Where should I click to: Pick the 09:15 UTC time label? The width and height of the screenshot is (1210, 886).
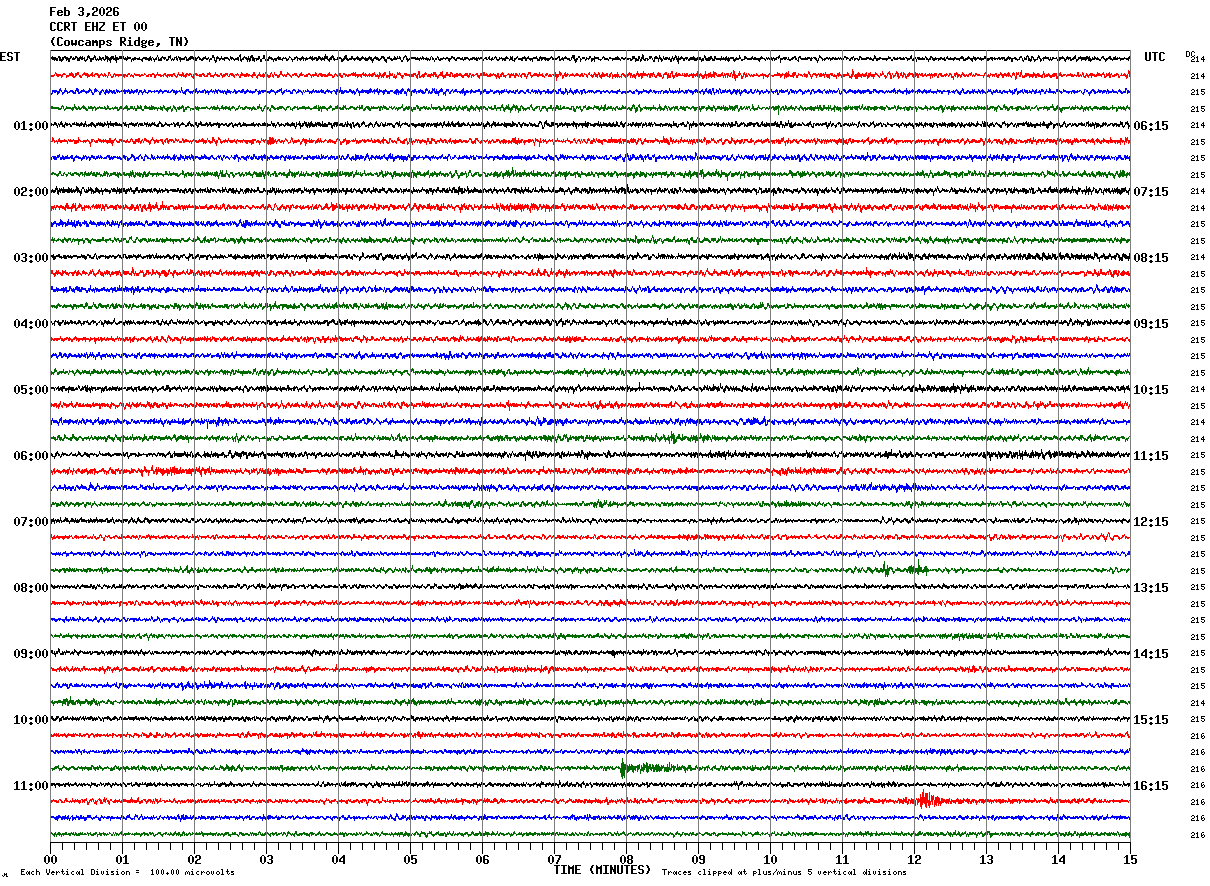[x=1151, y=324]
